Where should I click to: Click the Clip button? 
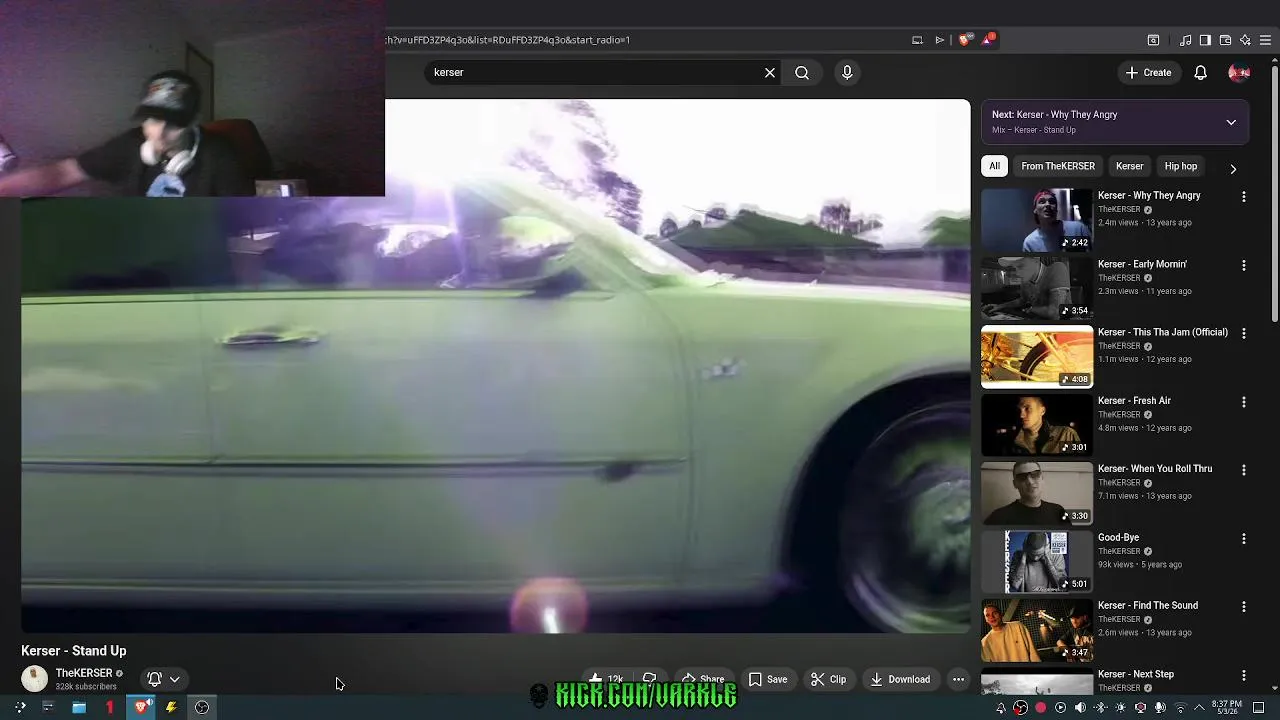[x=828, y=679]
